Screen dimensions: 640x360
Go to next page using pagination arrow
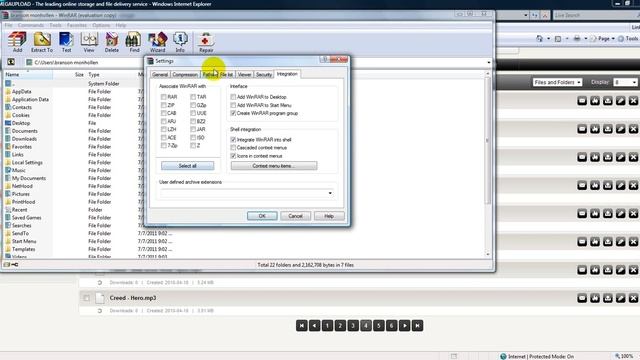pos(404,325)
